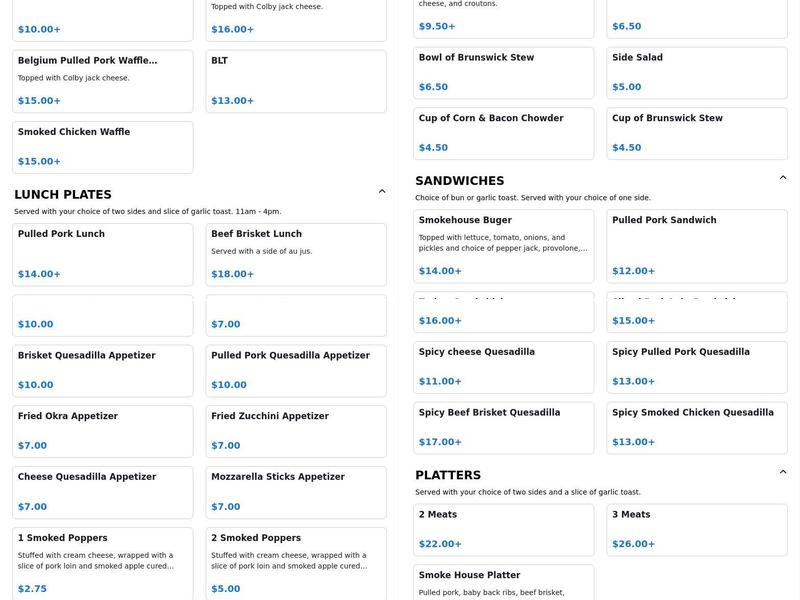Open the BLT menu item

click(296, 81)
